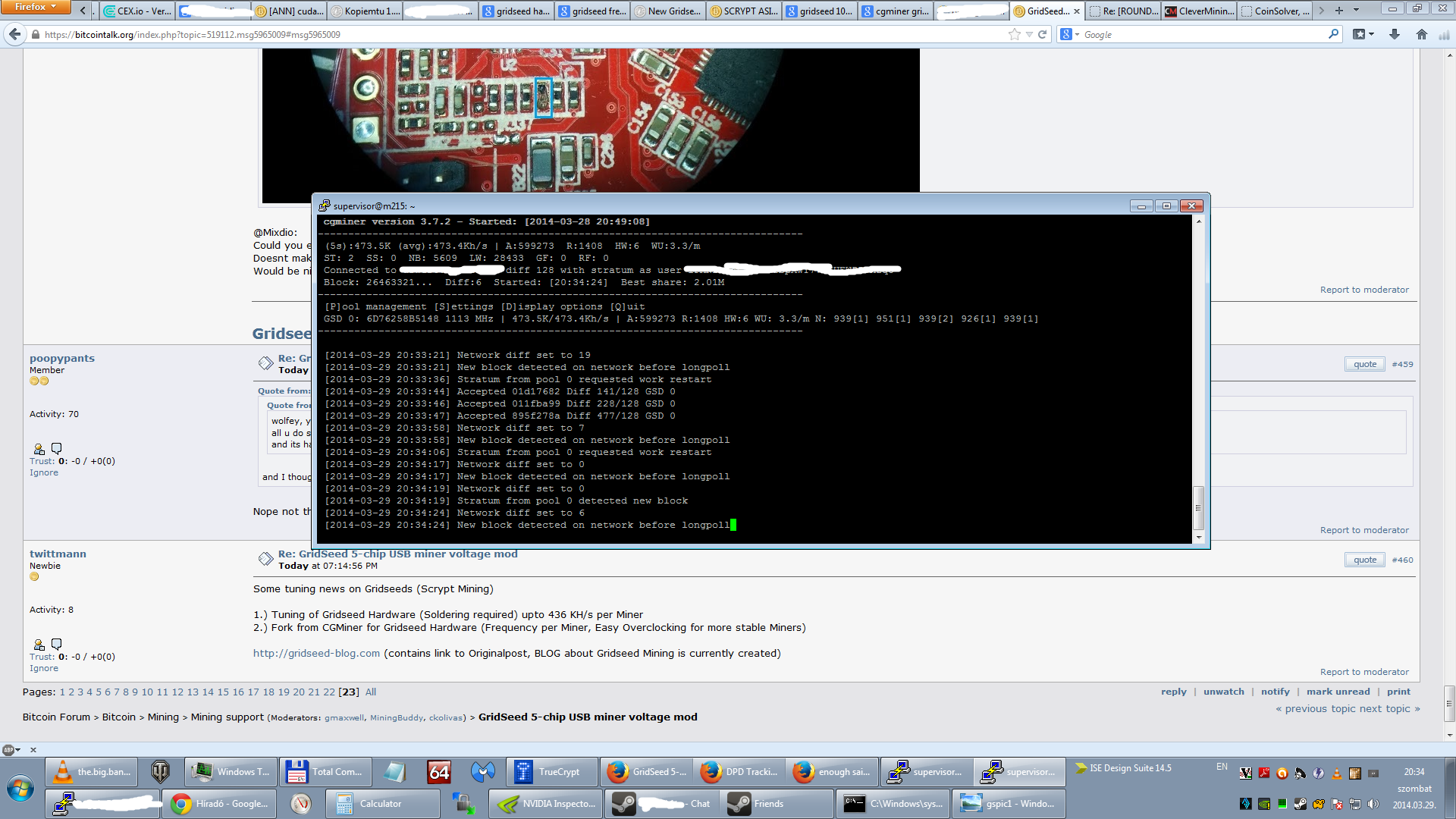Ignore user poopypants

(44, 472)
